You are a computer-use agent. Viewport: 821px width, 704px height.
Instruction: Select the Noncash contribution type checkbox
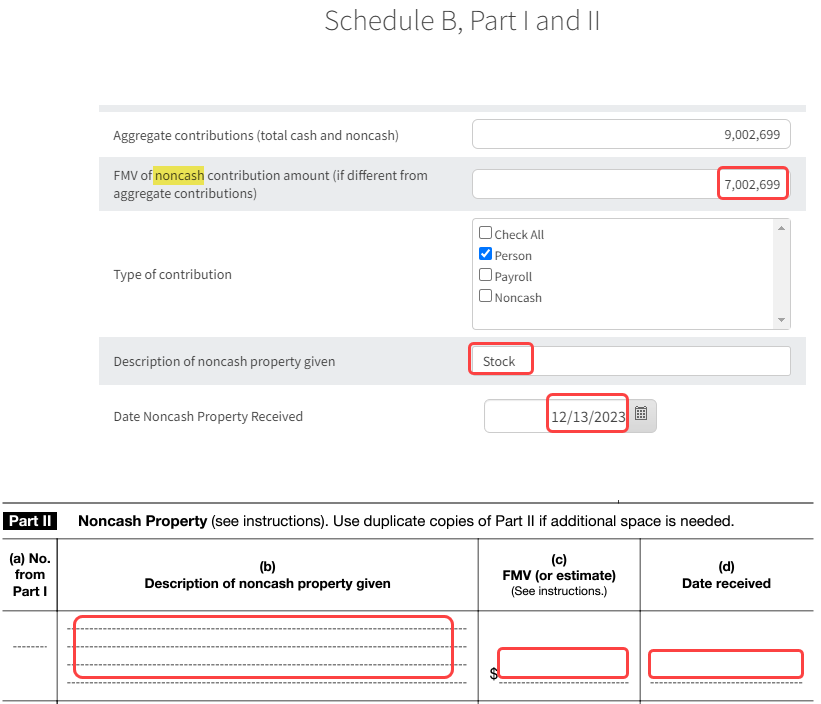click(x=486, y=297)
